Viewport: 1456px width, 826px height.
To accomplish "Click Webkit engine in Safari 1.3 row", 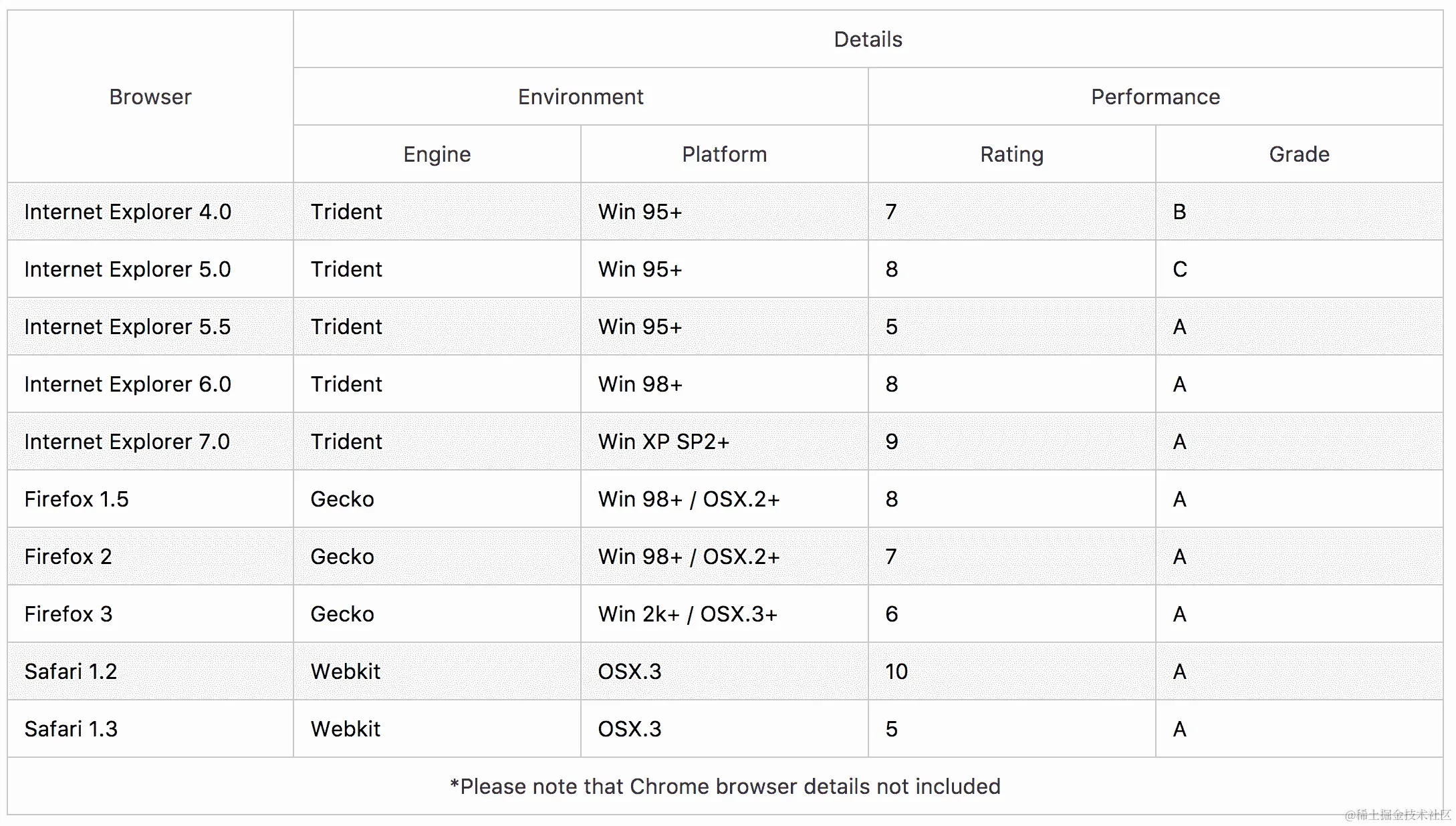I will (x=346, y=729).
